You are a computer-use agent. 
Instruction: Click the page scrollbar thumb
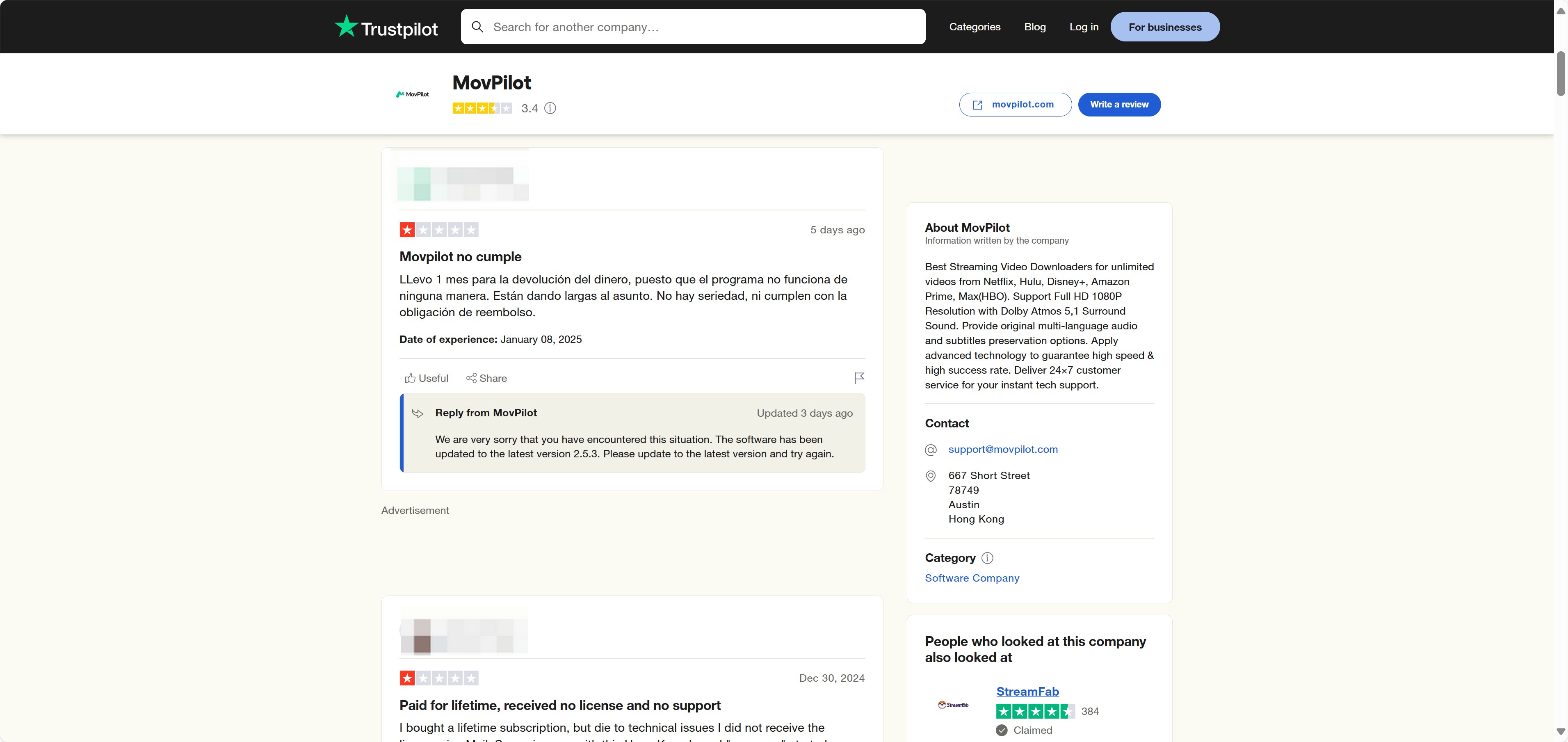coord(1561,74)
